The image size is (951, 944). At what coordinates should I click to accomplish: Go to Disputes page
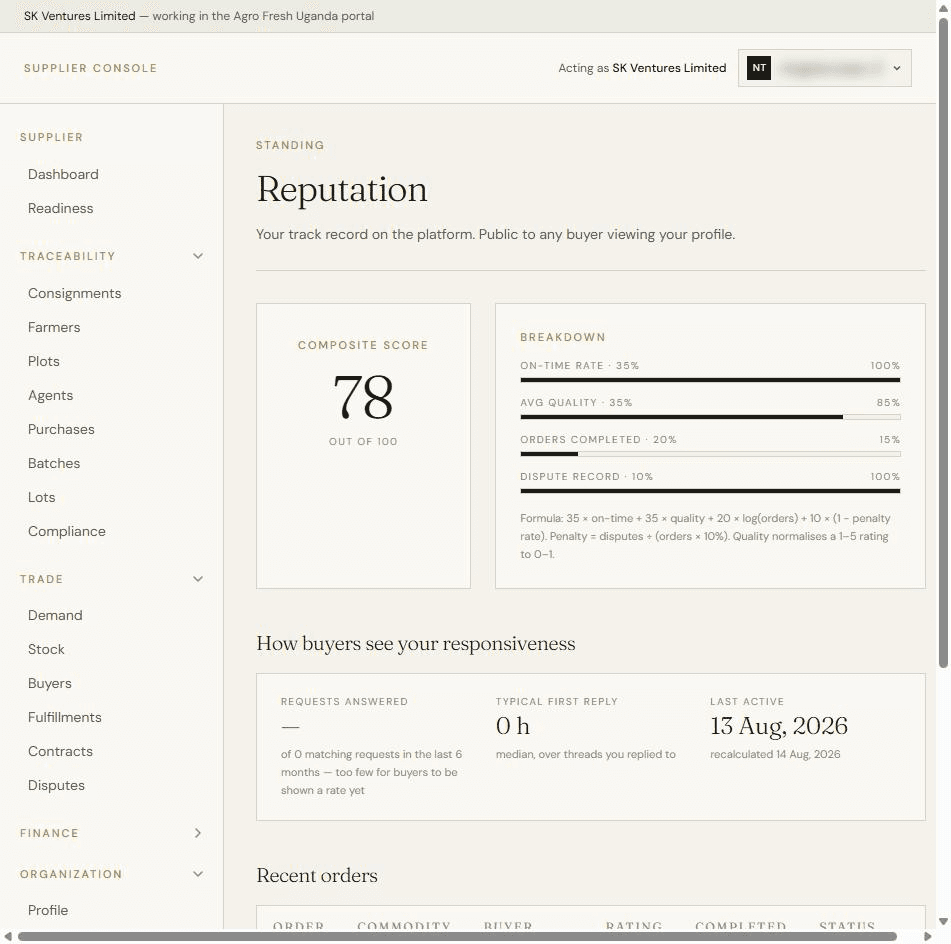[x=56, y=785]
